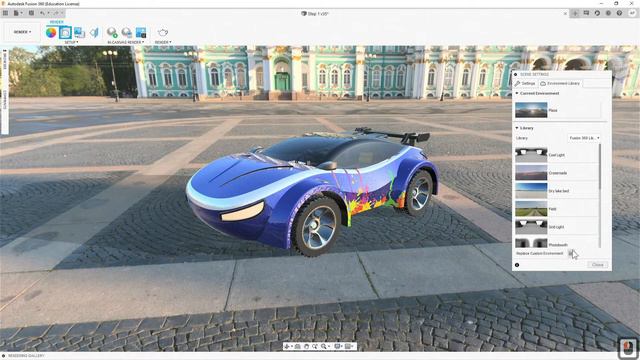Click the teapot Render icon

162,33
